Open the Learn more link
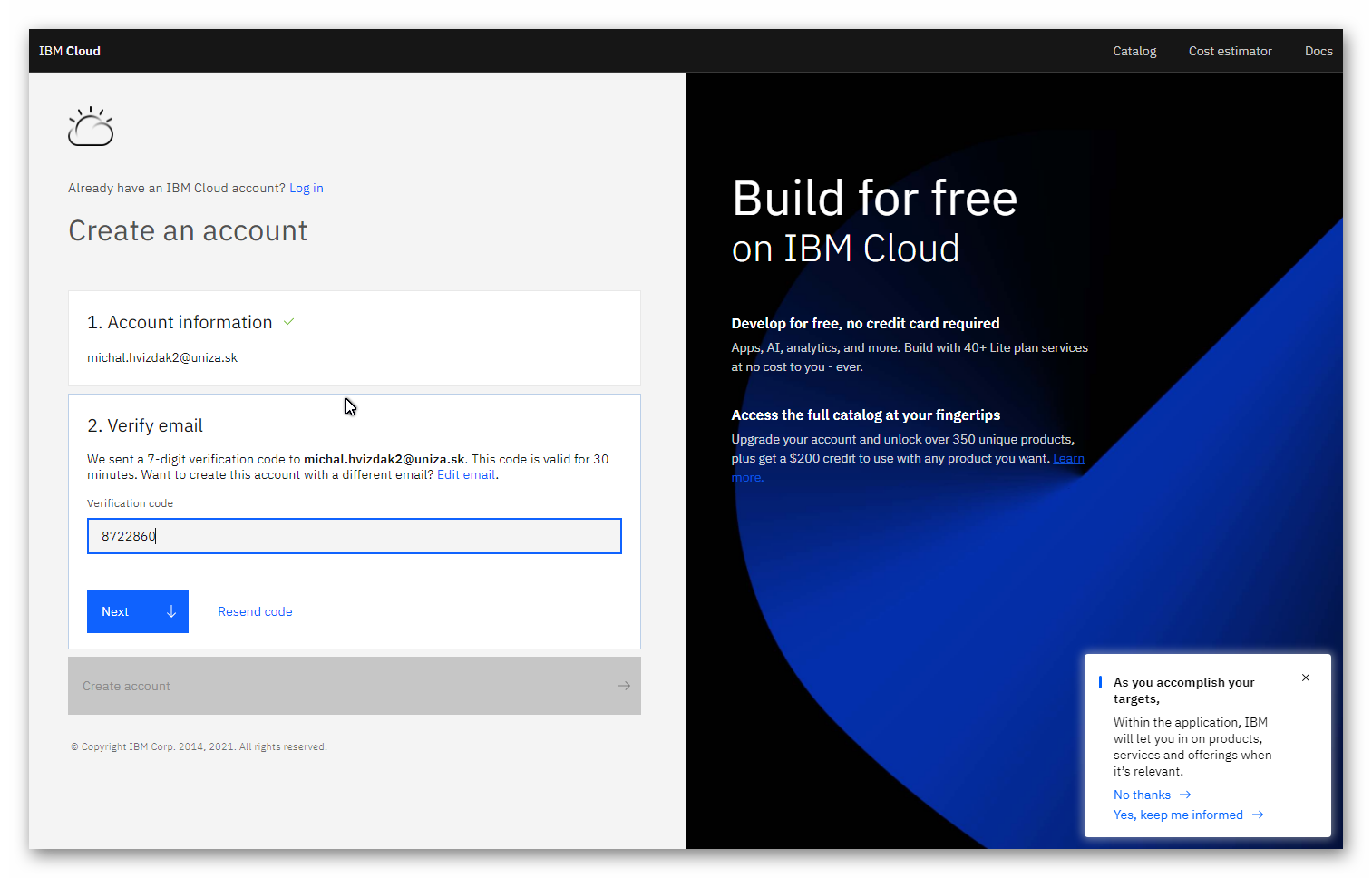 (1067, 459)
